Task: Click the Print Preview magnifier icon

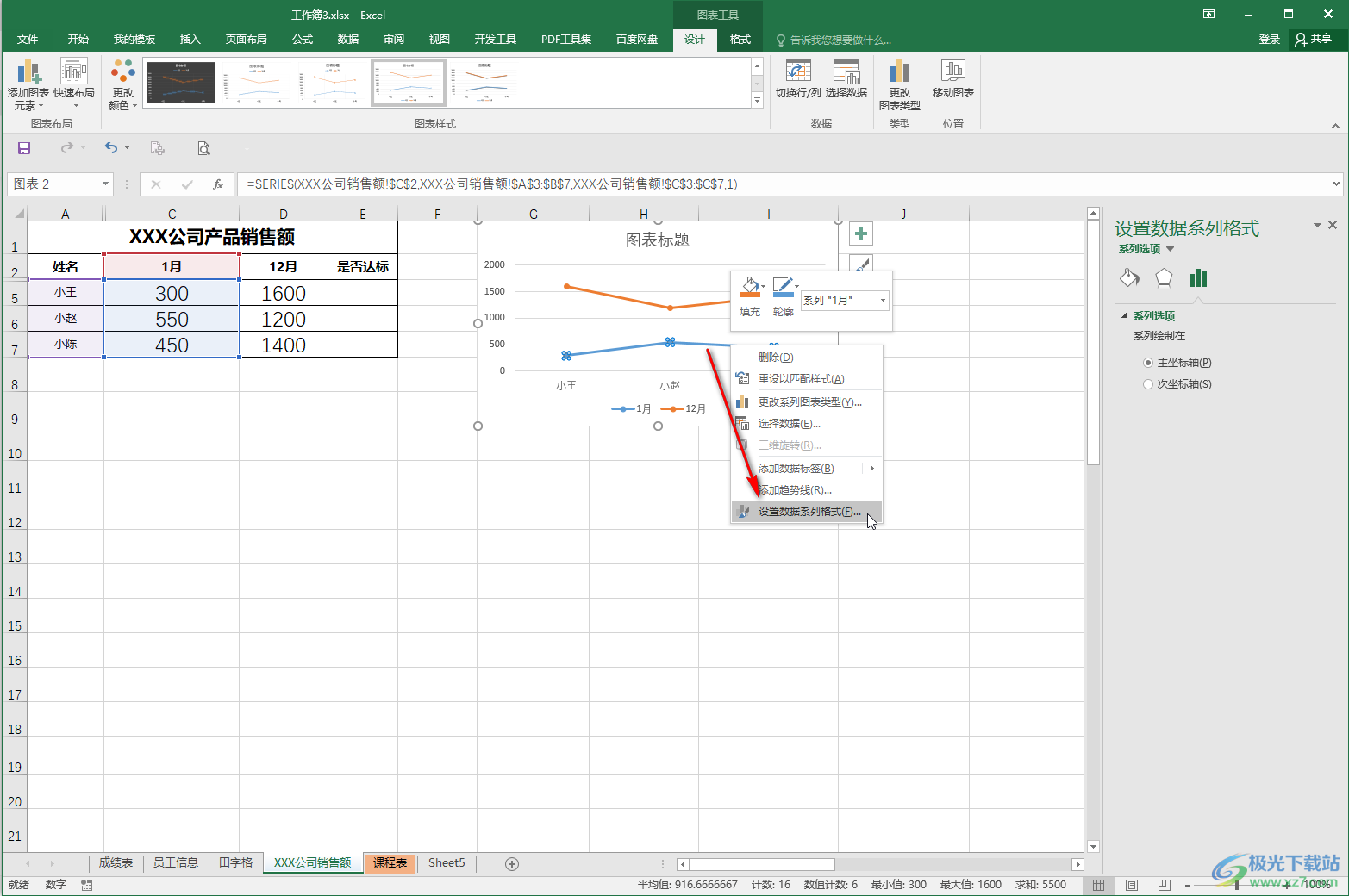Action: tap(203, 148)
